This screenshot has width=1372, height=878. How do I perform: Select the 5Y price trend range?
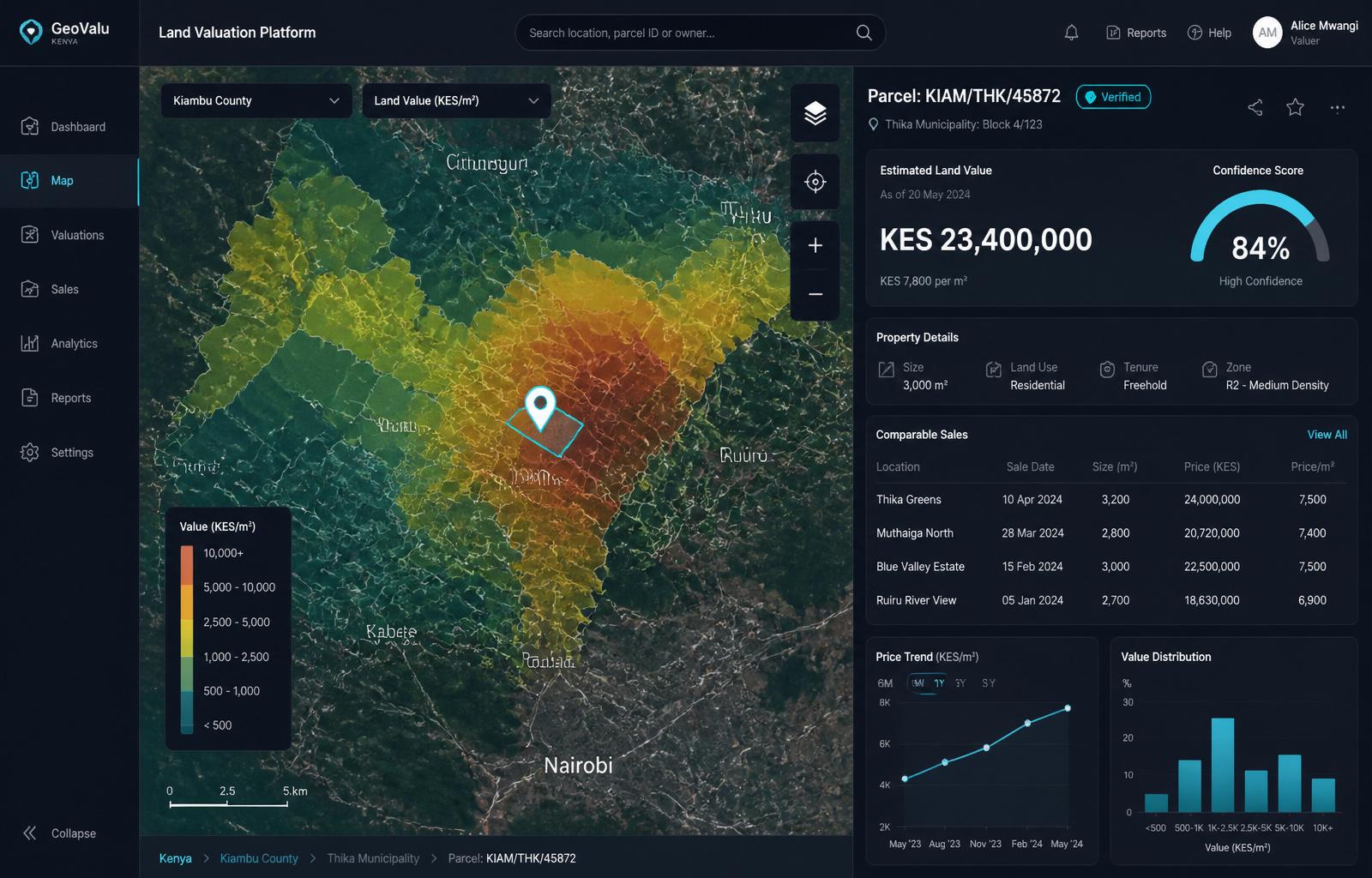[x=989, y=683]
